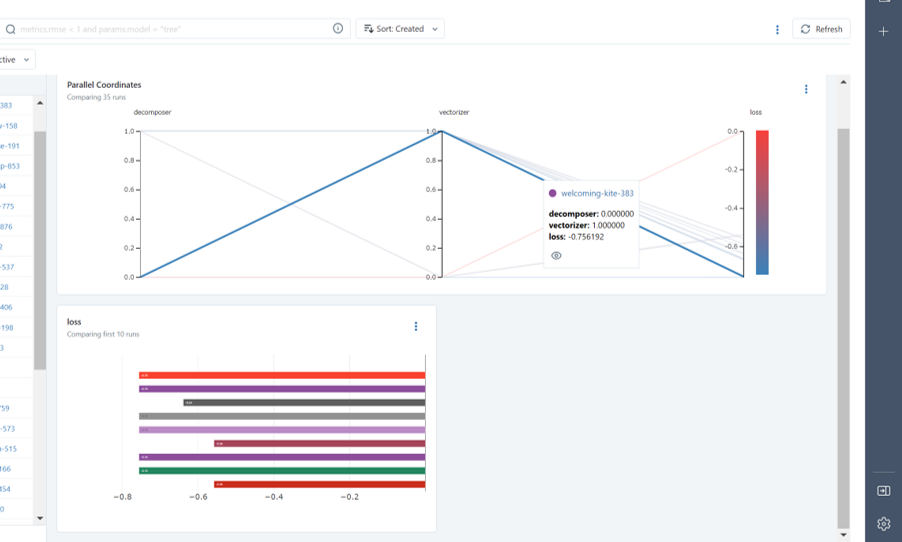The height and width of the screenshot is (542, 902).
Task: Expand the Active state filter dropdown
Action: [x=16, y=60]
